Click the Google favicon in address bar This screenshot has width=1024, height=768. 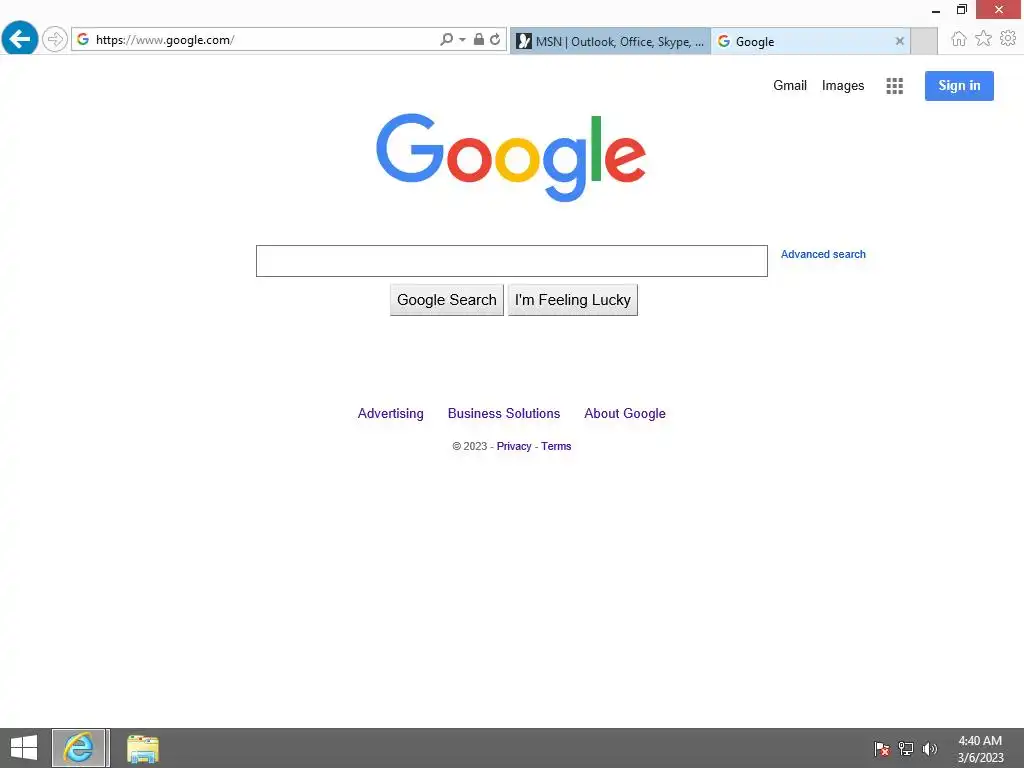pyautogui.click(x=83, y=39)
